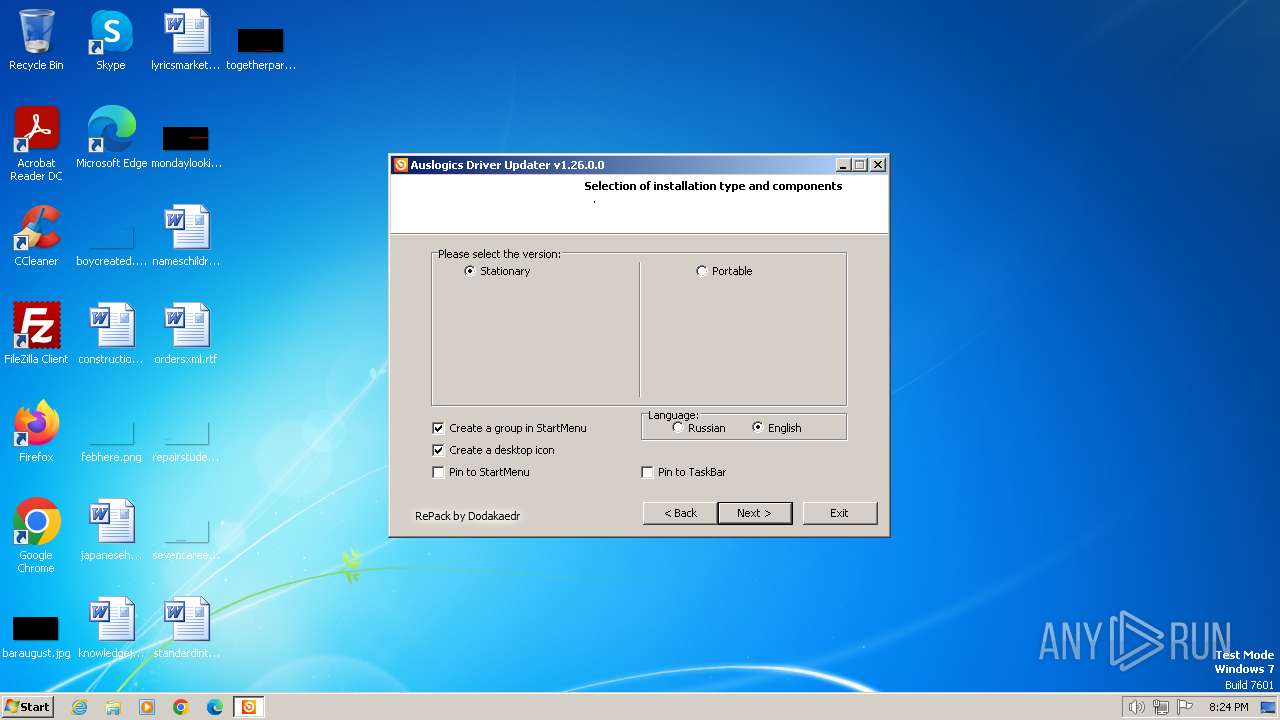Open the network icon in system tray

click(1161, 707)
